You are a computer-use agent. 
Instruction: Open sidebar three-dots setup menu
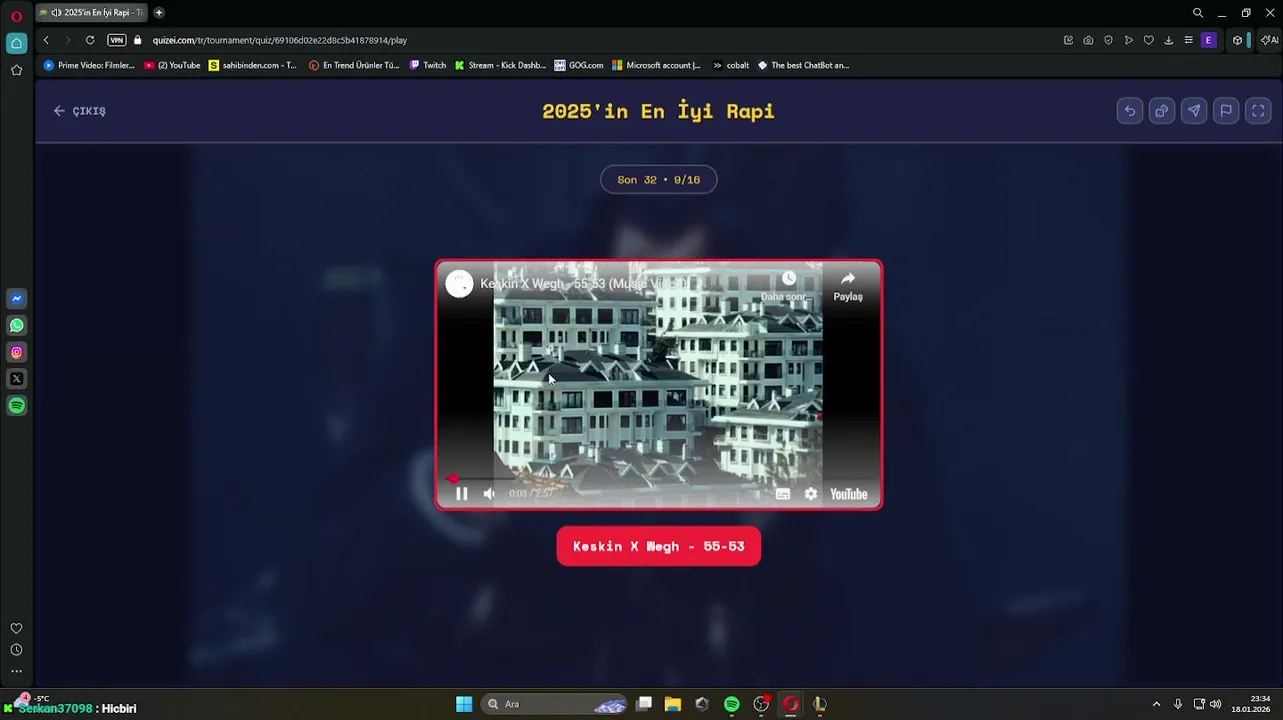pyautogui.click(x=17, y=671)
